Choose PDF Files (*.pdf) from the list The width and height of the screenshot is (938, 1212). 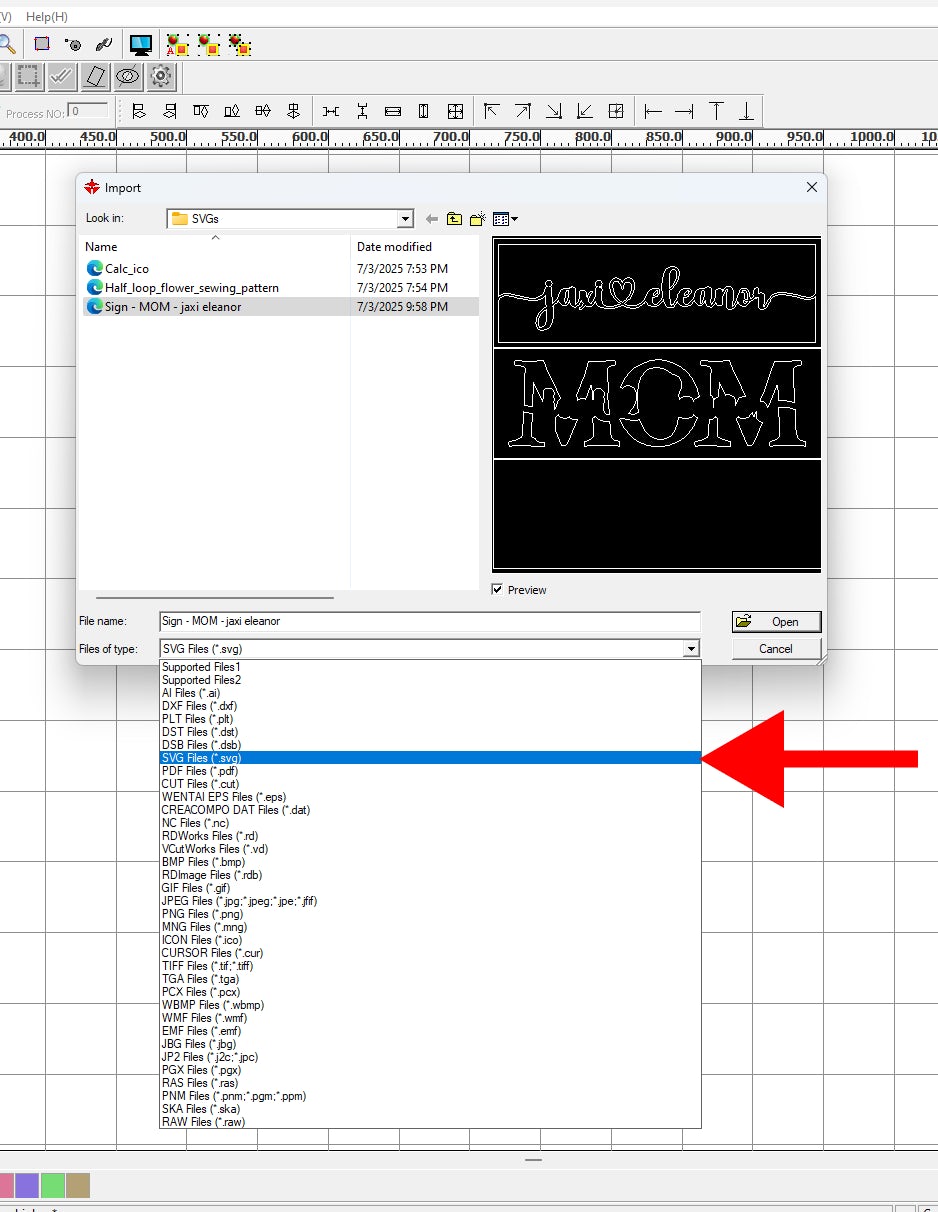click(x=430, y=771)
